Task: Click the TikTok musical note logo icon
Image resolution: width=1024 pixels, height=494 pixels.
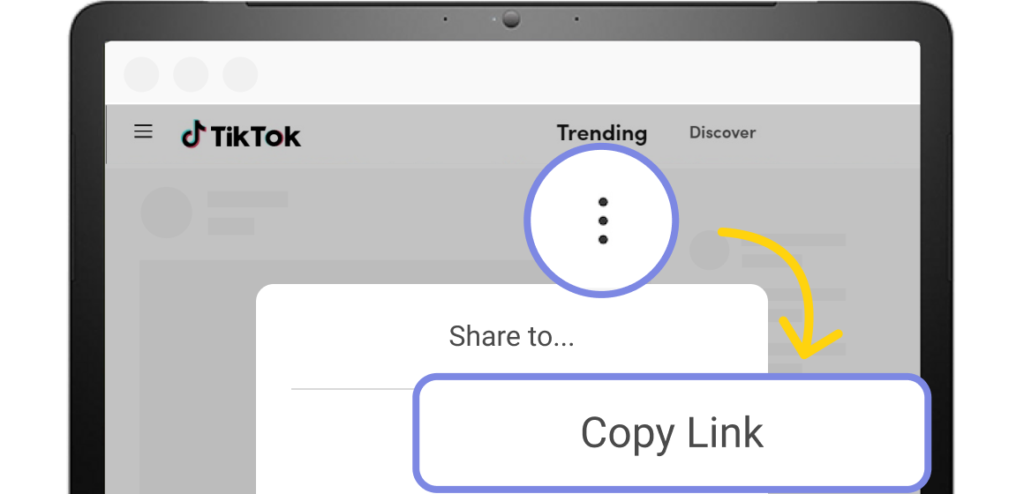Action: 194,134
